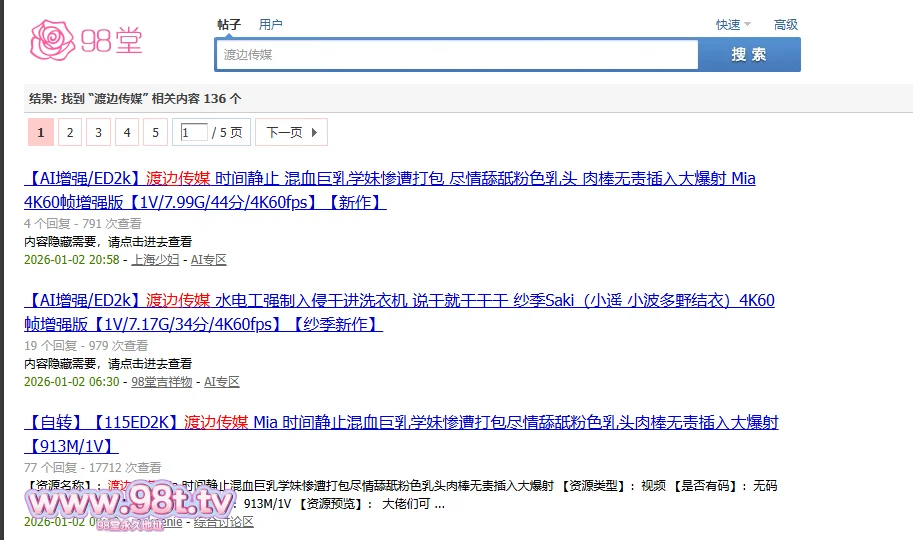Go to results page 3
The width and height of the screenshot is (913, 540).
pos(98,132)
